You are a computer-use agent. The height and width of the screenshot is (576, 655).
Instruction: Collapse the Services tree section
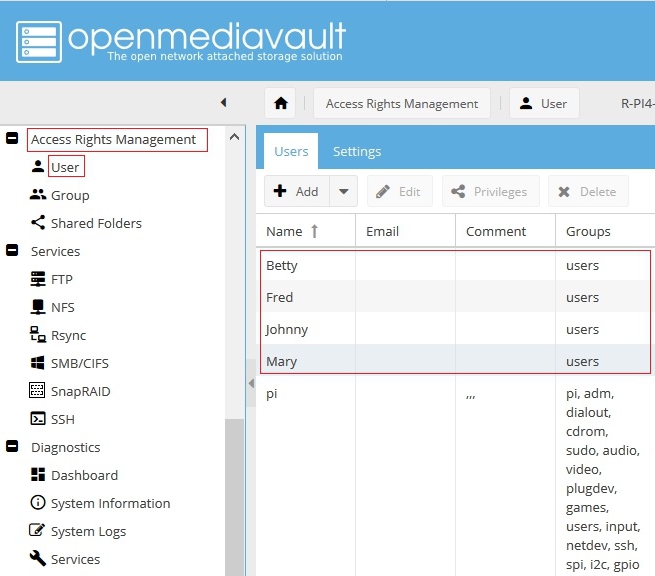coord(12,251)
